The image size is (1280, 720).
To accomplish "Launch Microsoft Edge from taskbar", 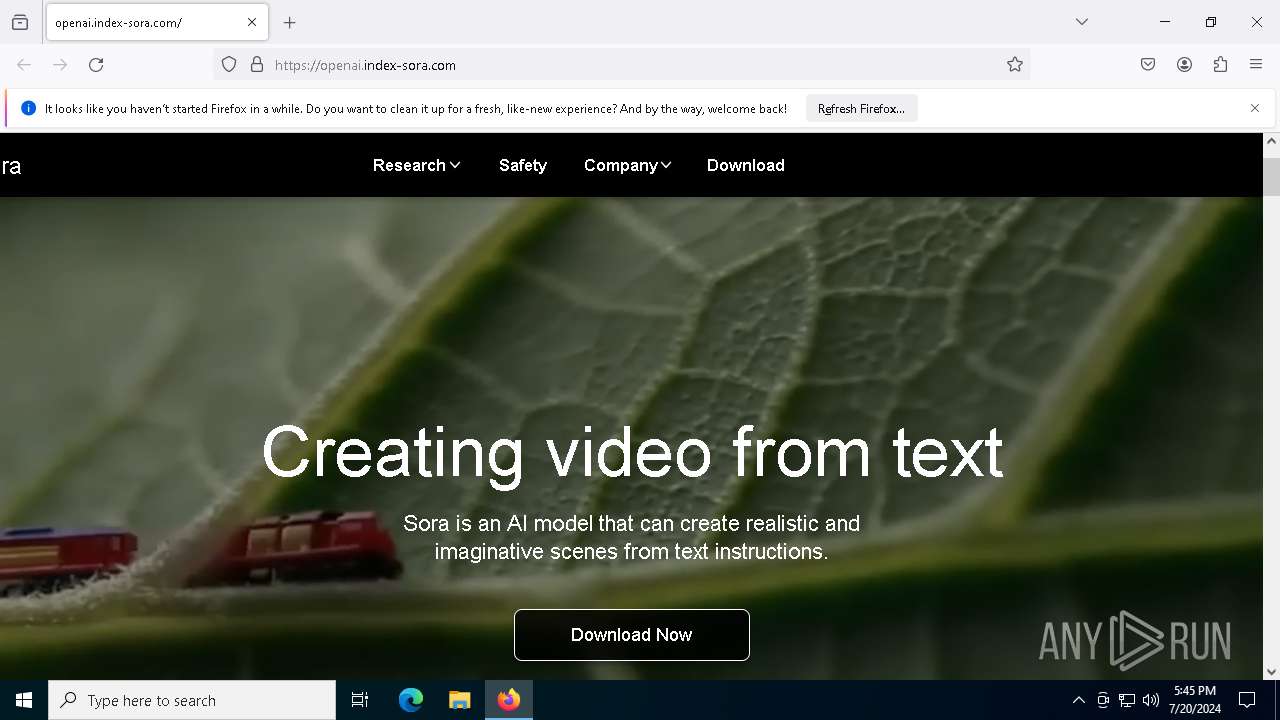I will [411, 700].
